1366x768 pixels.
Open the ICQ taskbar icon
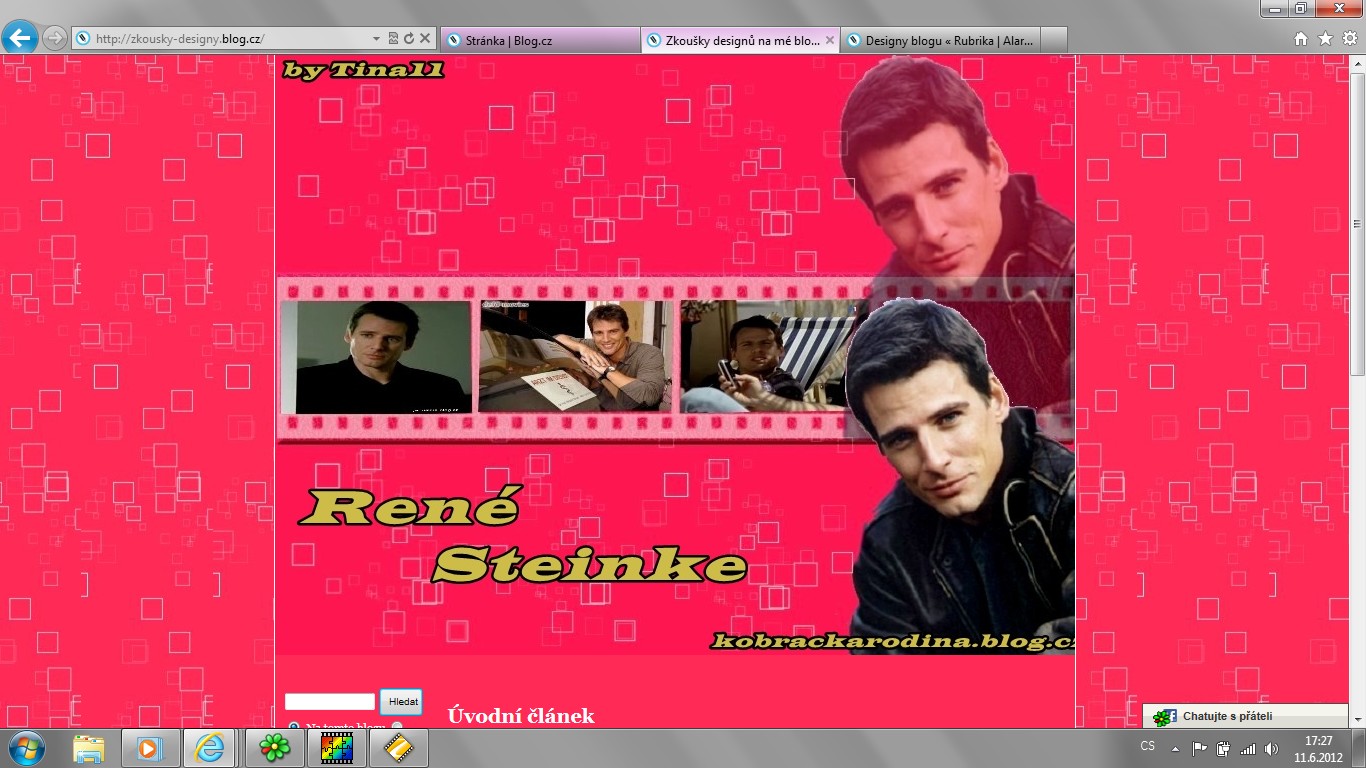(x=274, y=748)
